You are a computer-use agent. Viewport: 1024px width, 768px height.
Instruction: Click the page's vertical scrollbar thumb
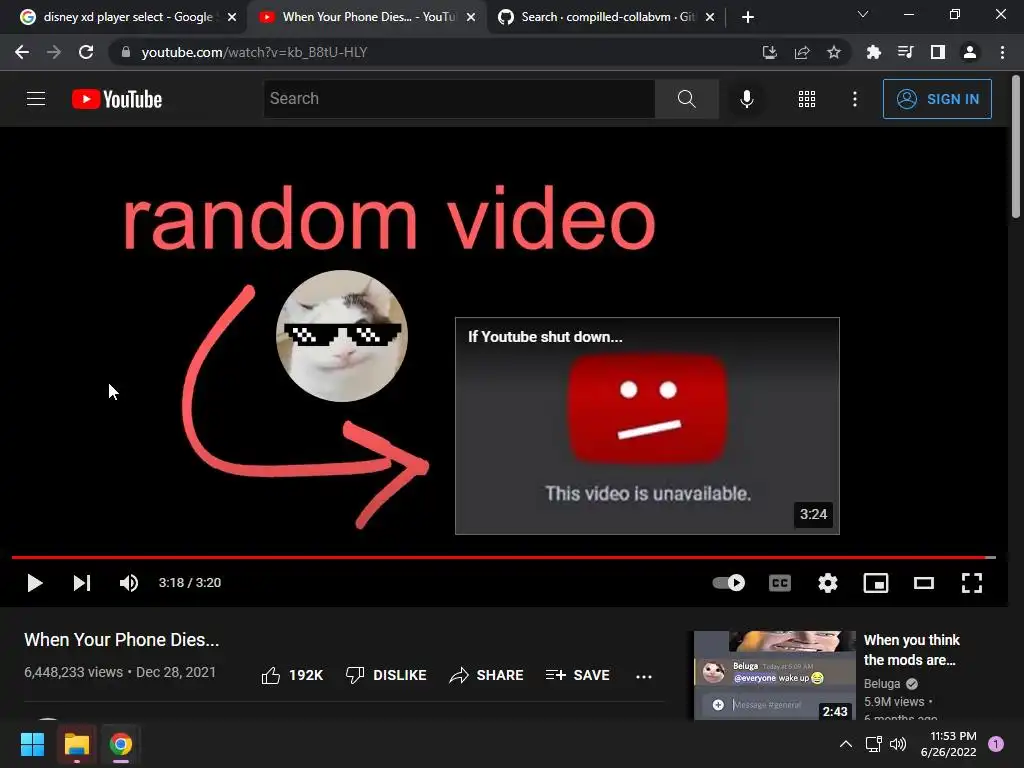point(1016,147)
